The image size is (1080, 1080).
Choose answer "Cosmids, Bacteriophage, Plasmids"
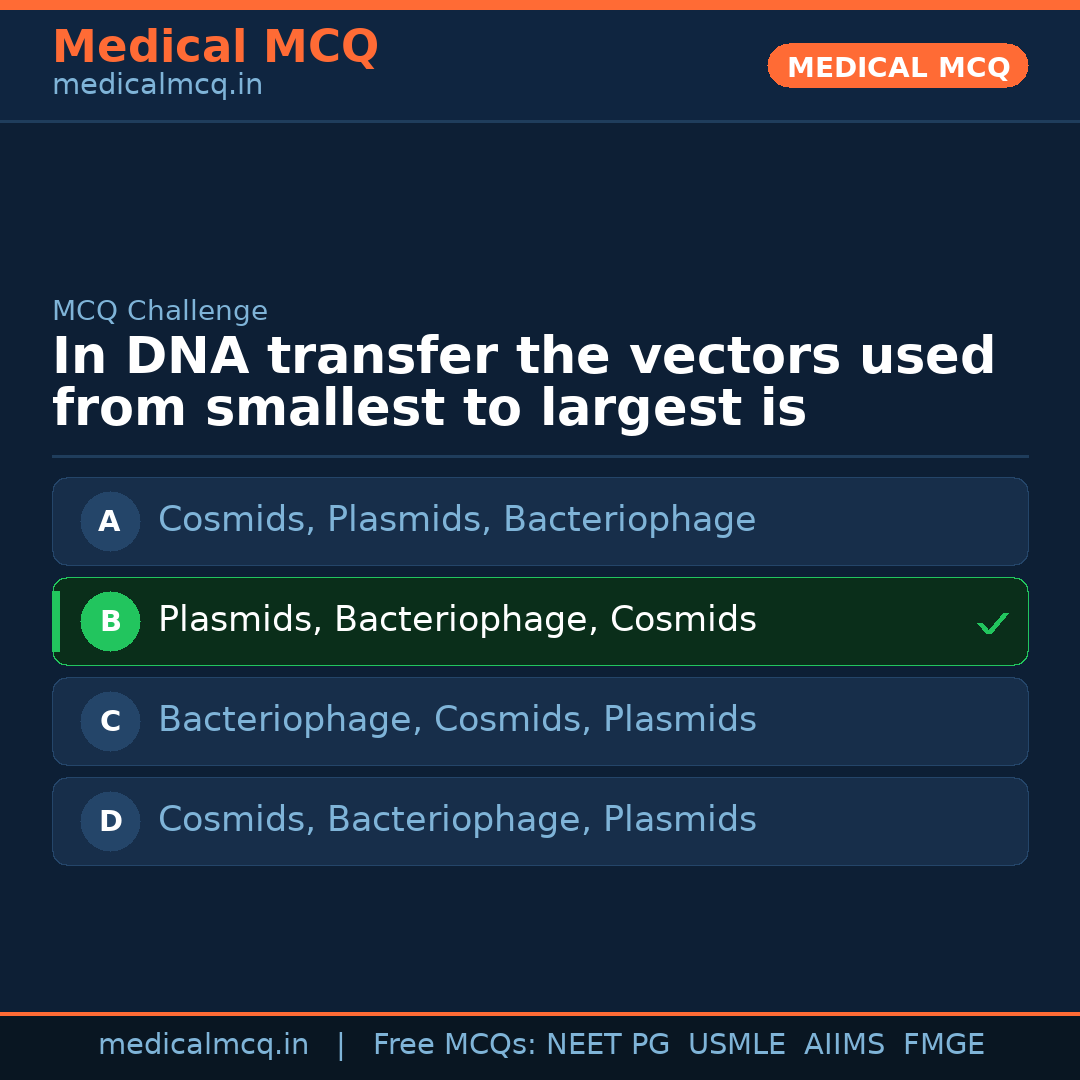[x=456, y=820]
